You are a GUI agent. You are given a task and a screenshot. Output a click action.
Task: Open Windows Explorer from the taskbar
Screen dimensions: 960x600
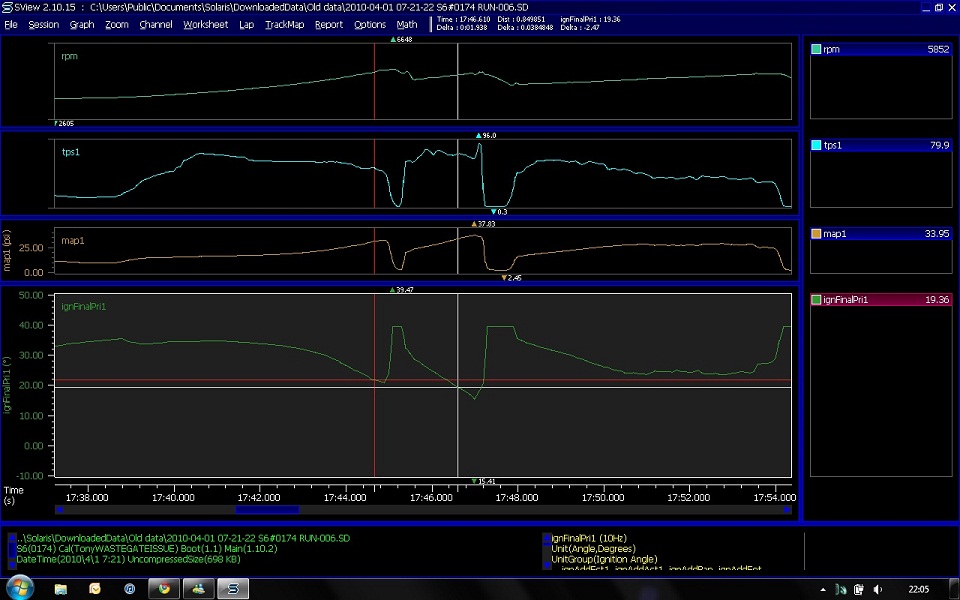point(61,589)
